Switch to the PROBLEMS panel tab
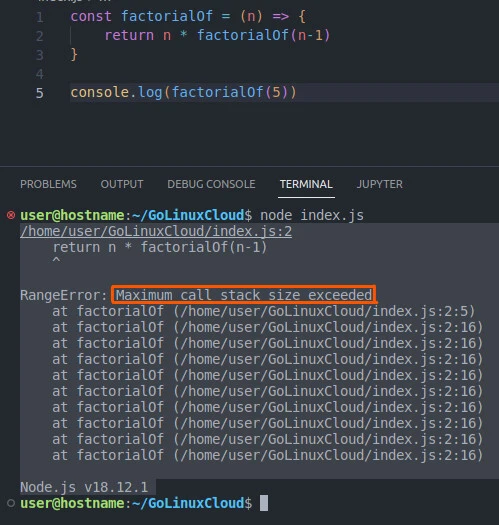 click(48, 184)
